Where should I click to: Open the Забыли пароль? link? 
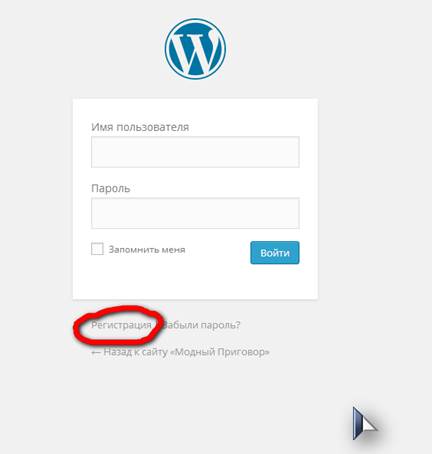point(201,325)
